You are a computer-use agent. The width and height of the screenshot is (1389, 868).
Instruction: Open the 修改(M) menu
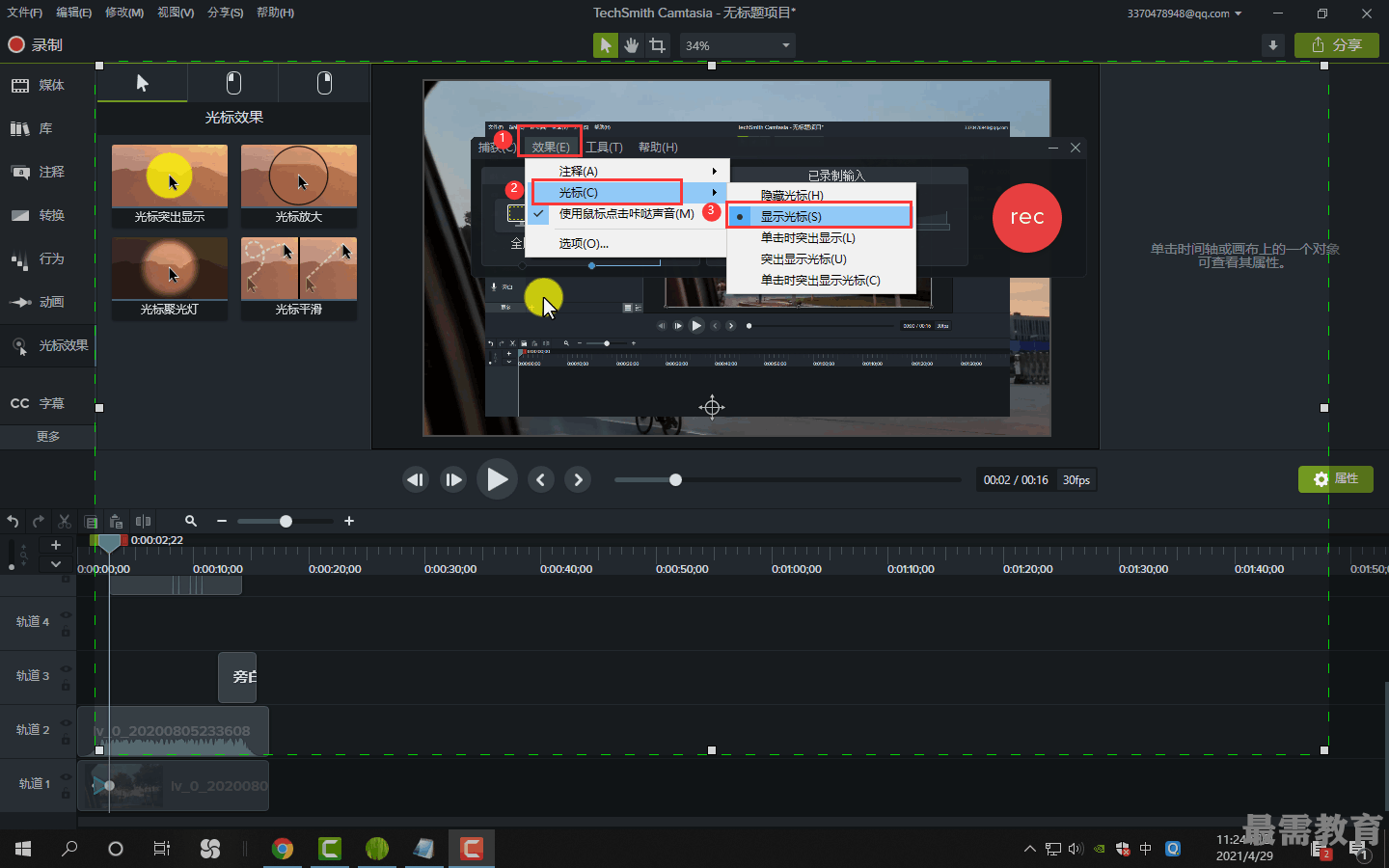click(124, 13)
